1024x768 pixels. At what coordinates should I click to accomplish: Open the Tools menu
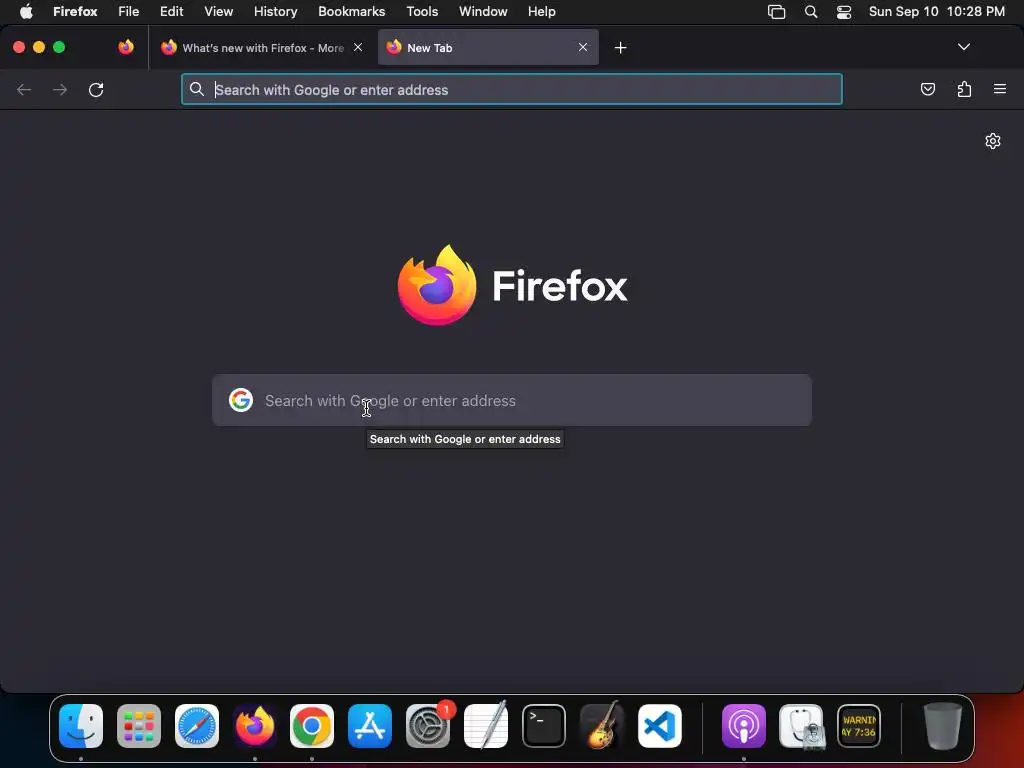[422, 11]
